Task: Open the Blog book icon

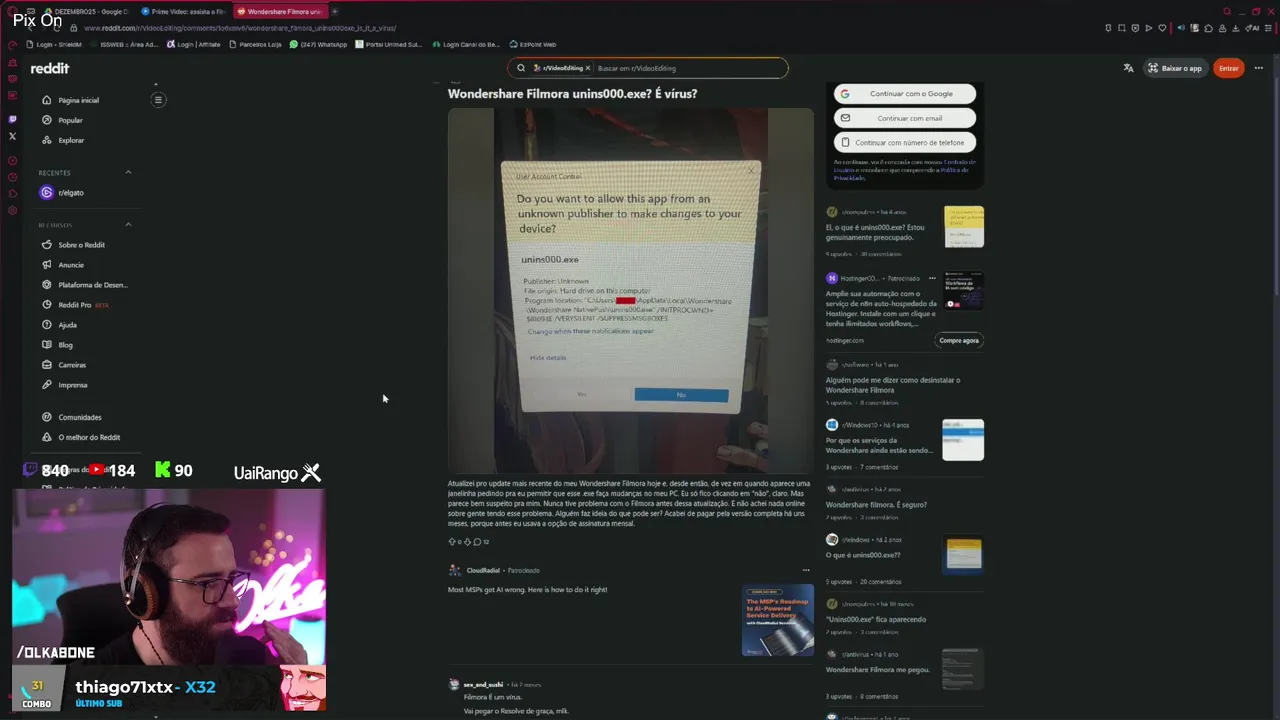Action: (47, 345)
